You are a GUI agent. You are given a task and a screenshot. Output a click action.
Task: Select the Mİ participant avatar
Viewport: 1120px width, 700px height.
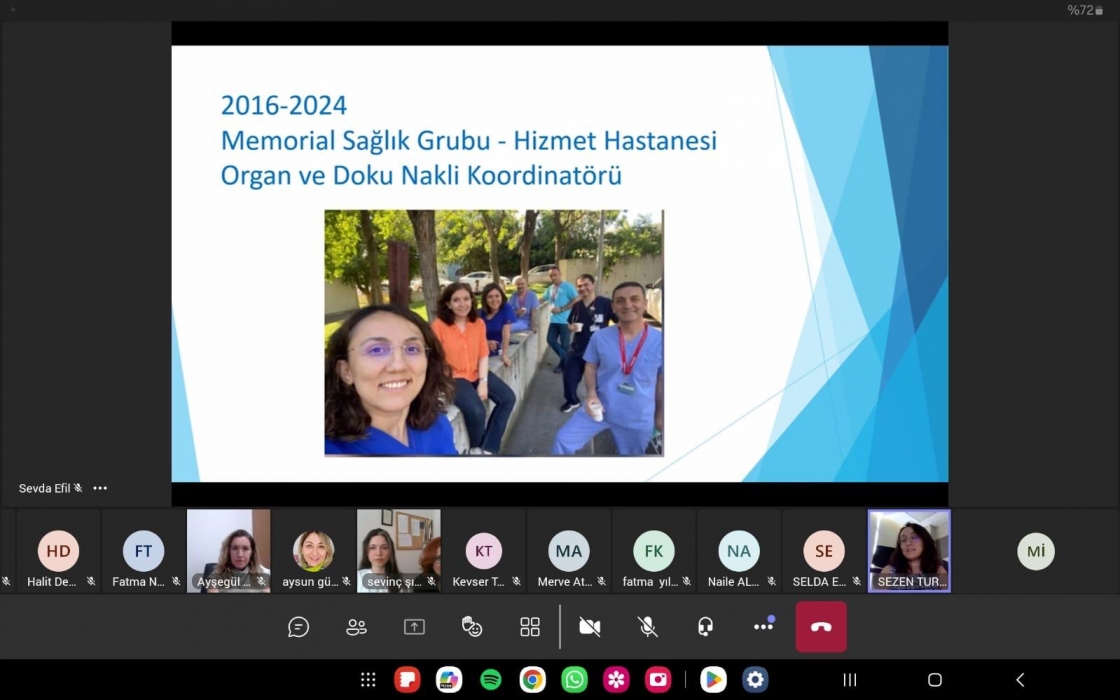pos(1036,551)
